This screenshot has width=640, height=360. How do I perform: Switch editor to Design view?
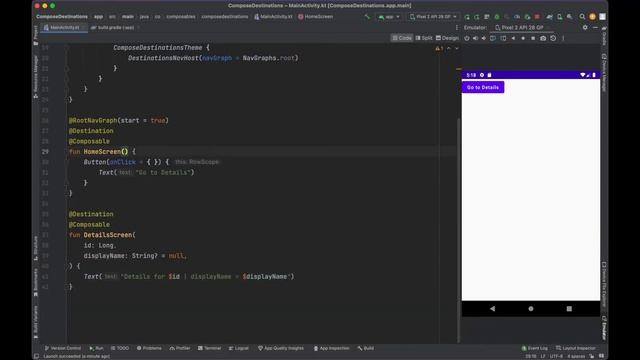[447, 38]
